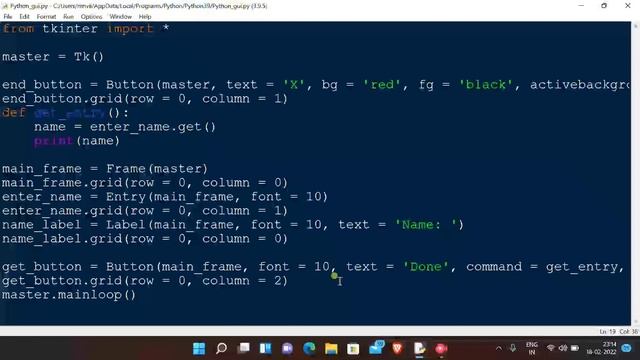The image size is (640, 360).
Task: Open the Windows Start menu
Action: click(x=199, y=349)
